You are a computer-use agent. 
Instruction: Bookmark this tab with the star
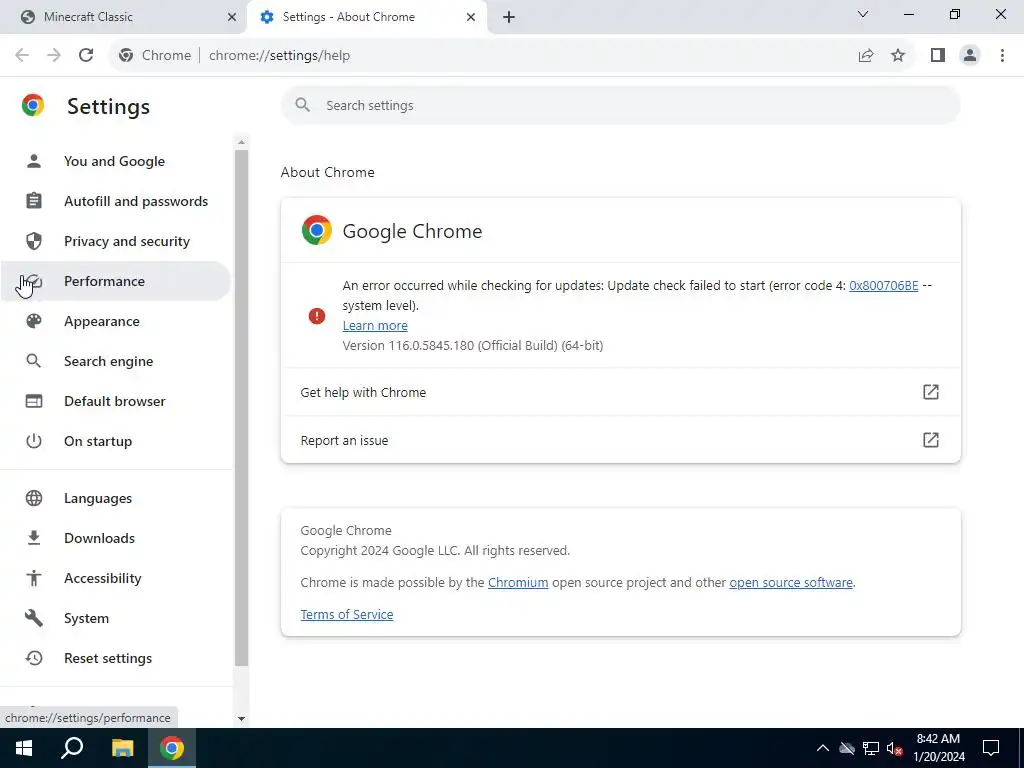point(898,56)
